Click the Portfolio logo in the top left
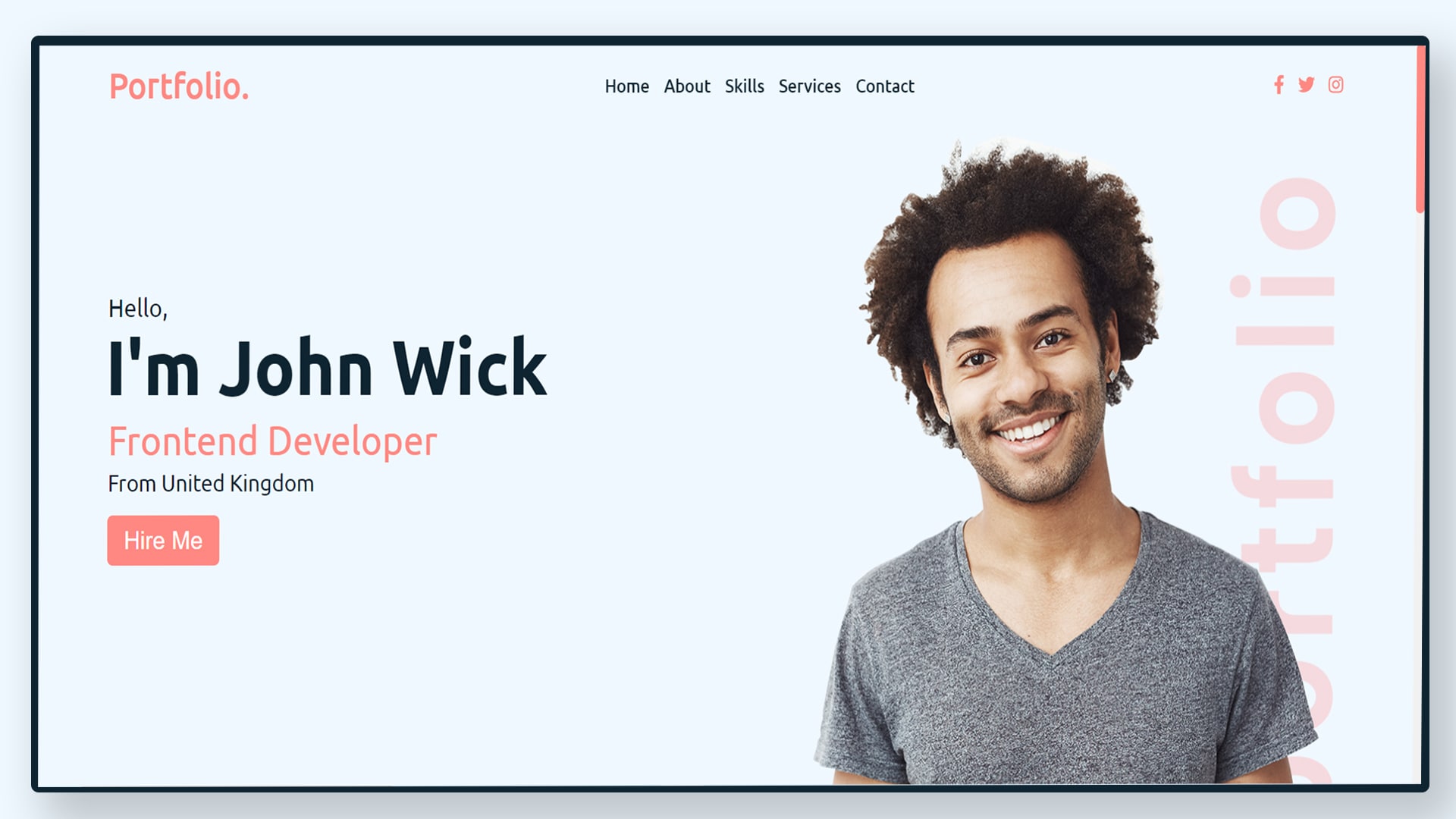Viewport: 1456px width, 819px height. coord(178,87)
